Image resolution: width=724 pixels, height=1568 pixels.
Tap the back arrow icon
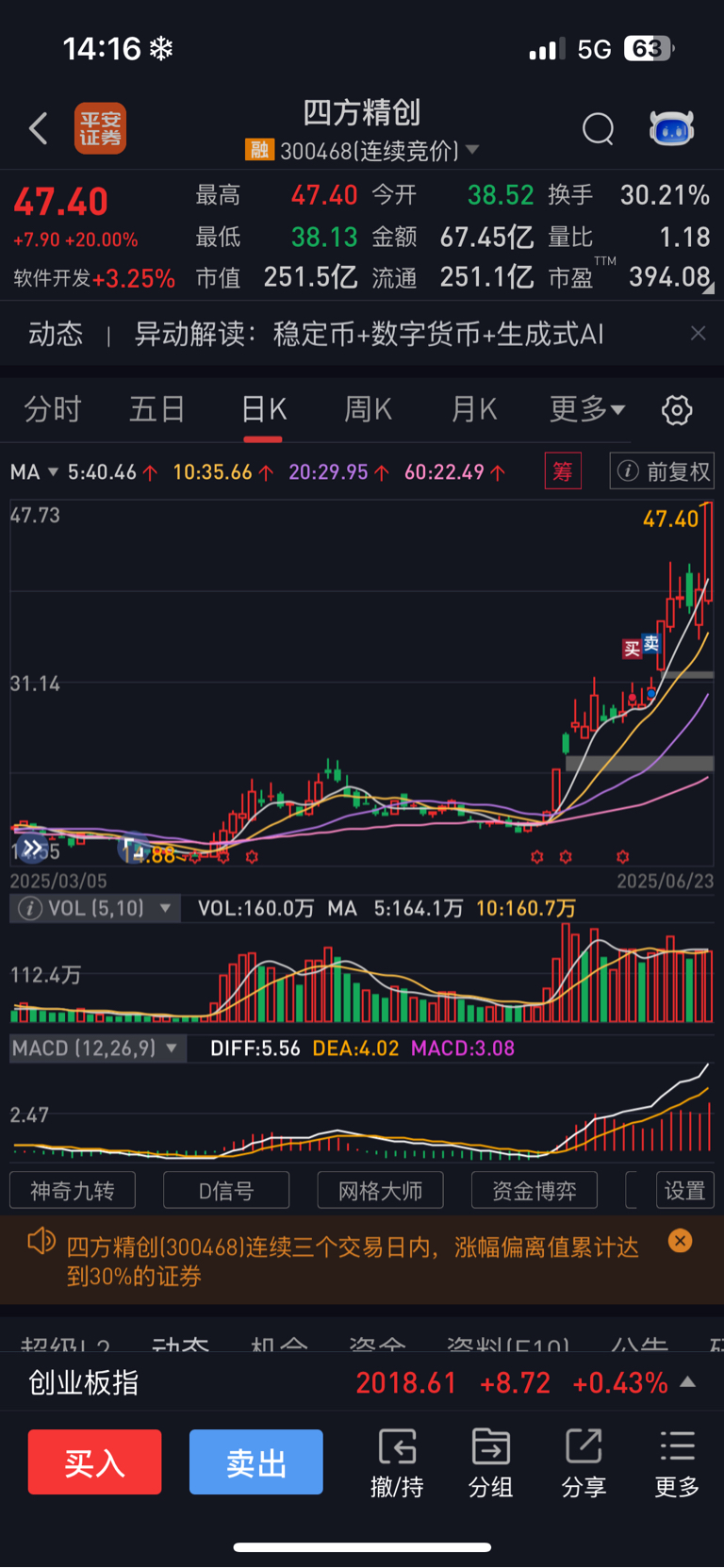[x=38, y=128]
